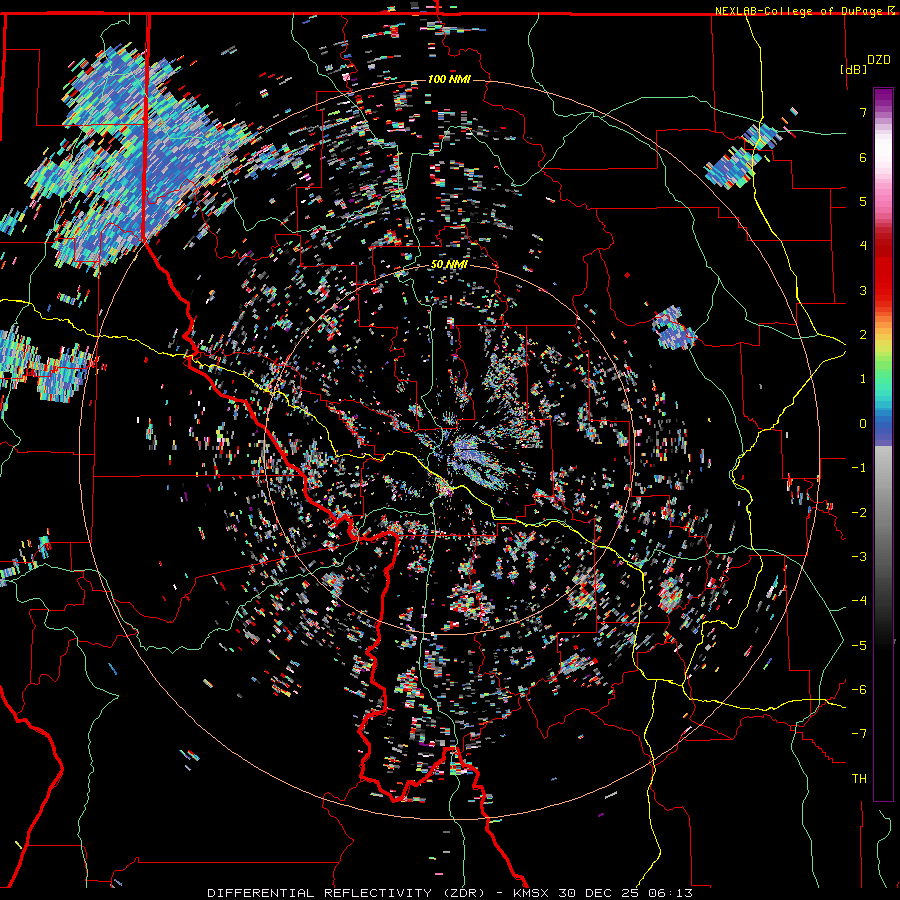Click the -2 value on the color scale

(x=859, y=513)
